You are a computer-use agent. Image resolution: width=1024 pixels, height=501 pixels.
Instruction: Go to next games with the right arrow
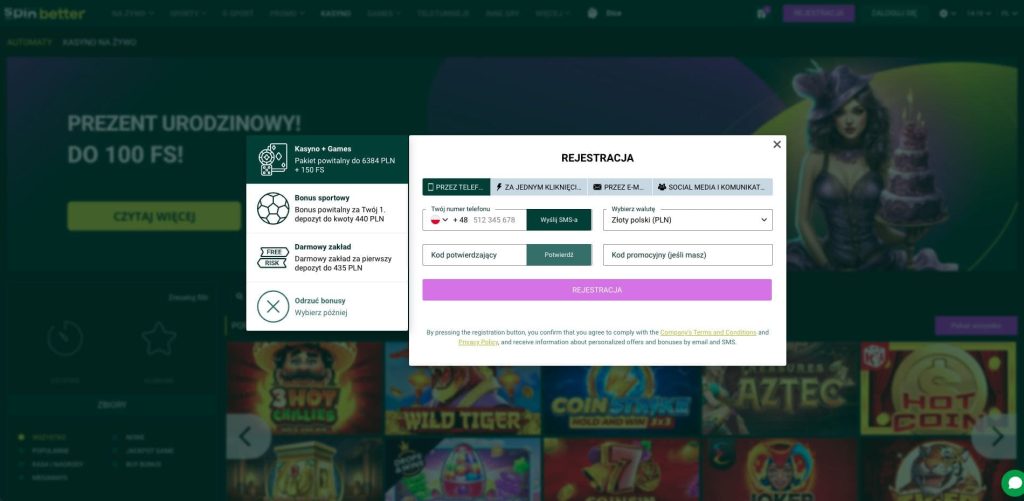click(996, 436)
